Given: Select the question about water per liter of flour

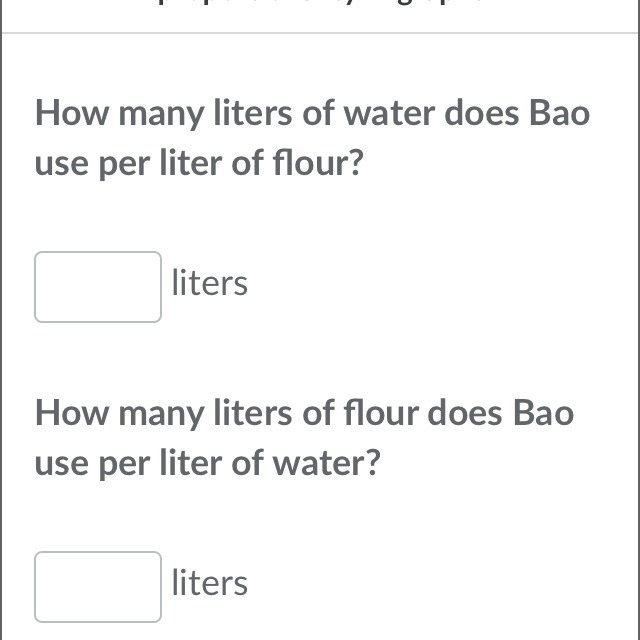Looking at the screenshot, I should [x=312, y=138].
